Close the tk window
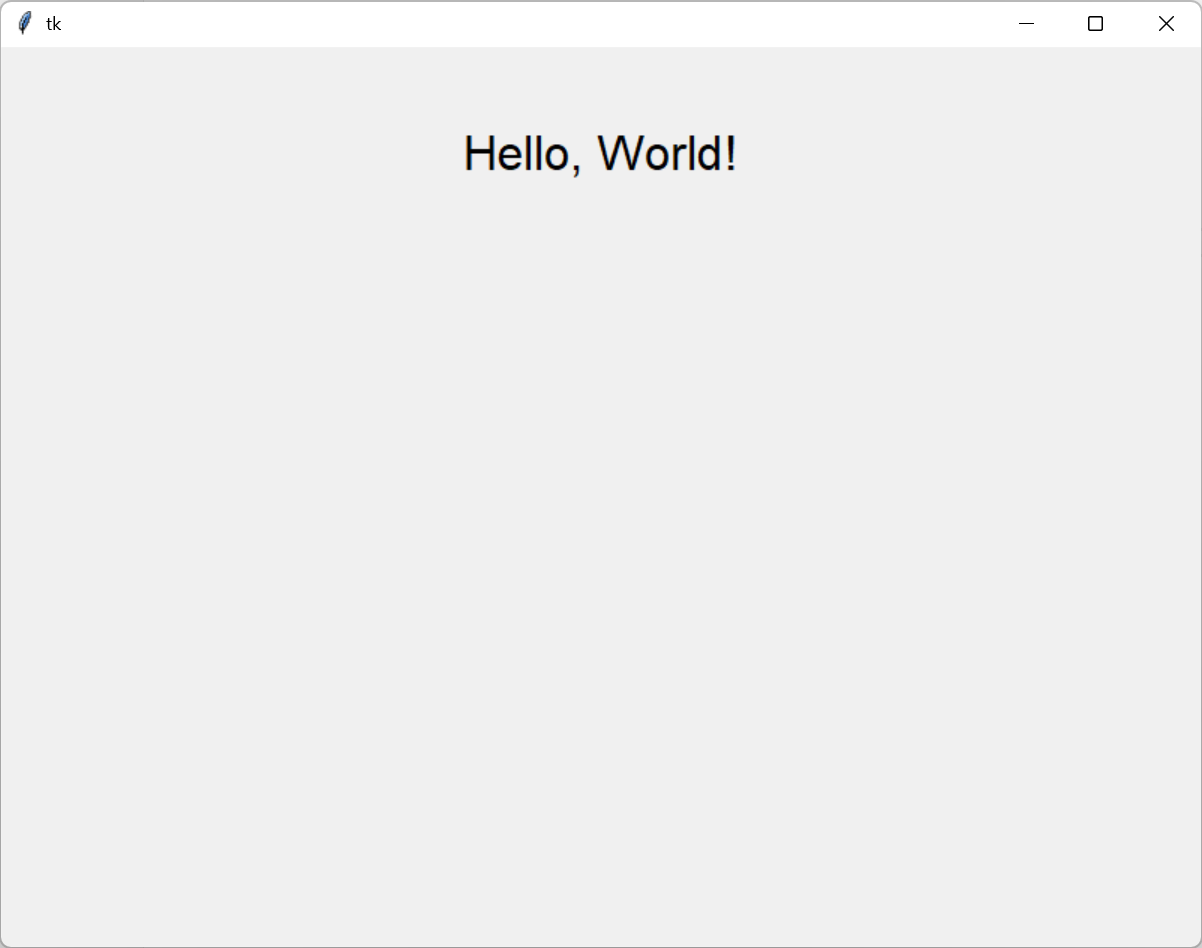1202x948 pixels. pos(1166,24)
